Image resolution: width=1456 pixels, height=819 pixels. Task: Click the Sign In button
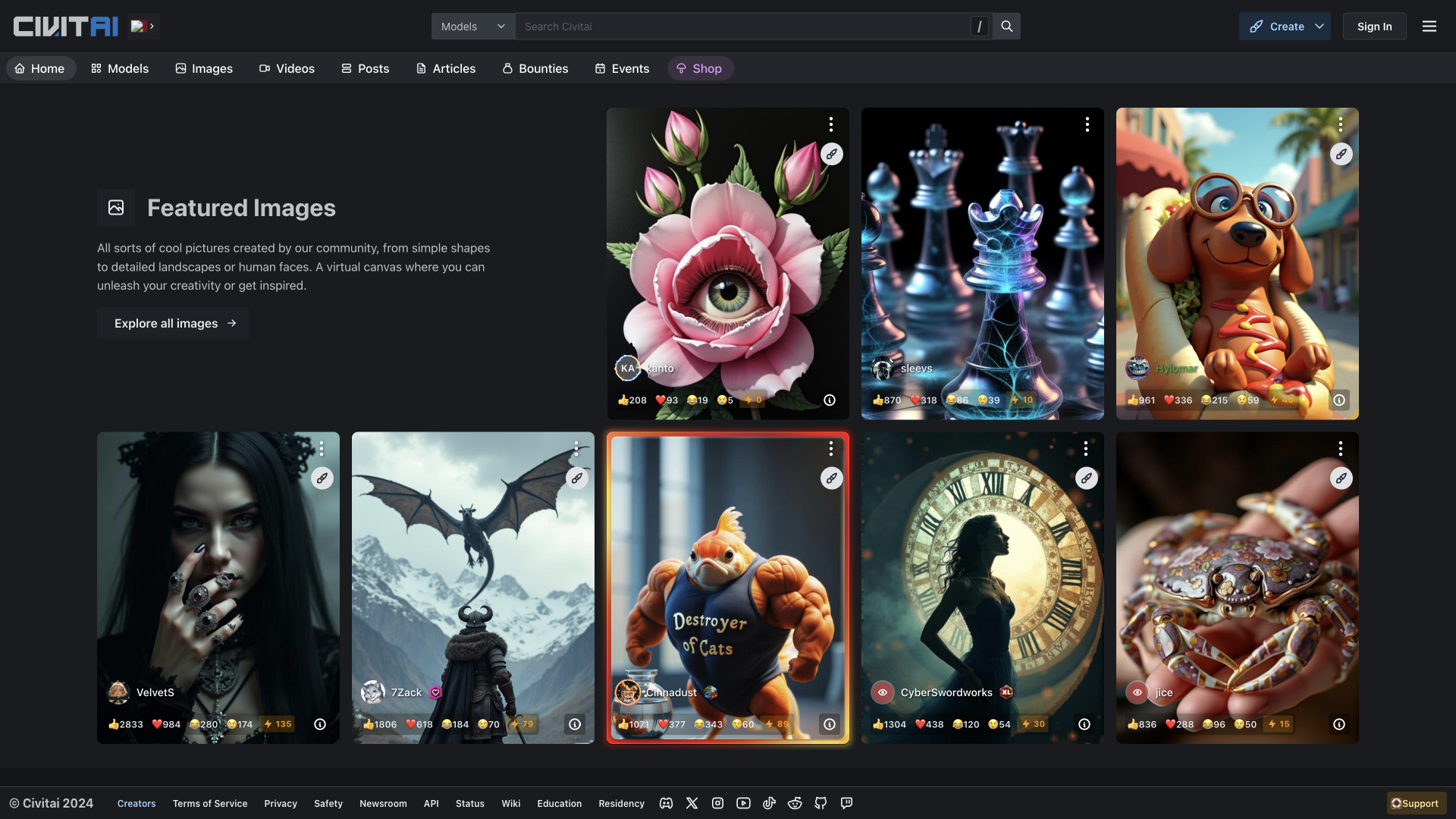(1374, 27)
